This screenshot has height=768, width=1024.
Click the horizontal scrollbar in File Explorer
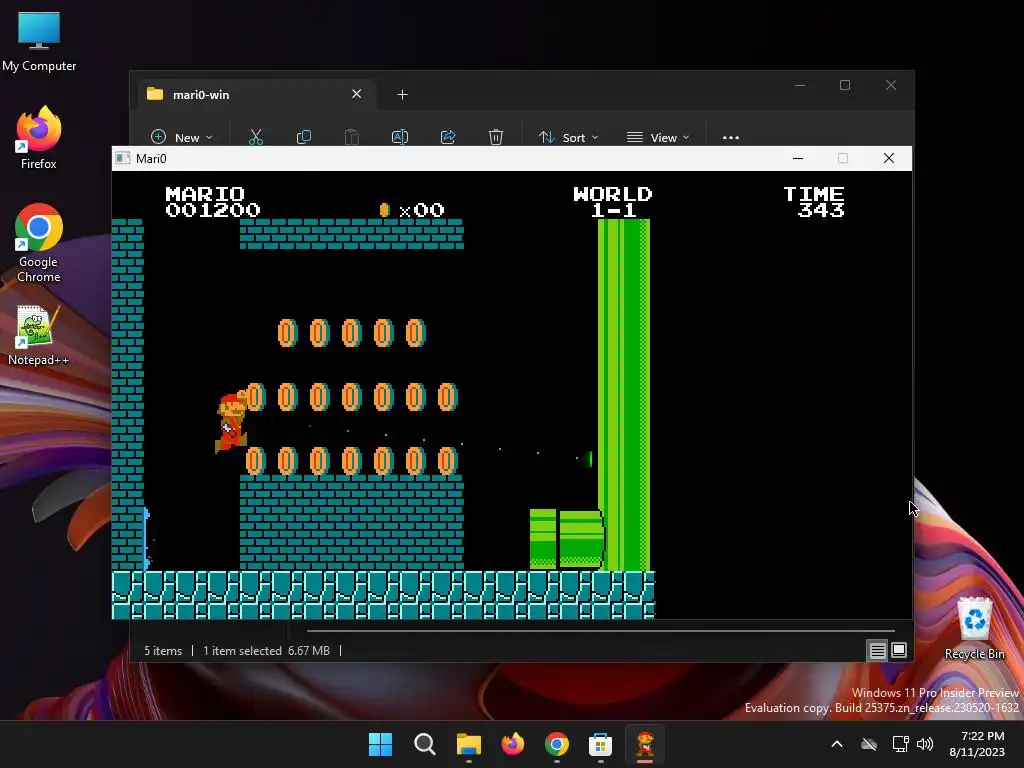(600, 631)
